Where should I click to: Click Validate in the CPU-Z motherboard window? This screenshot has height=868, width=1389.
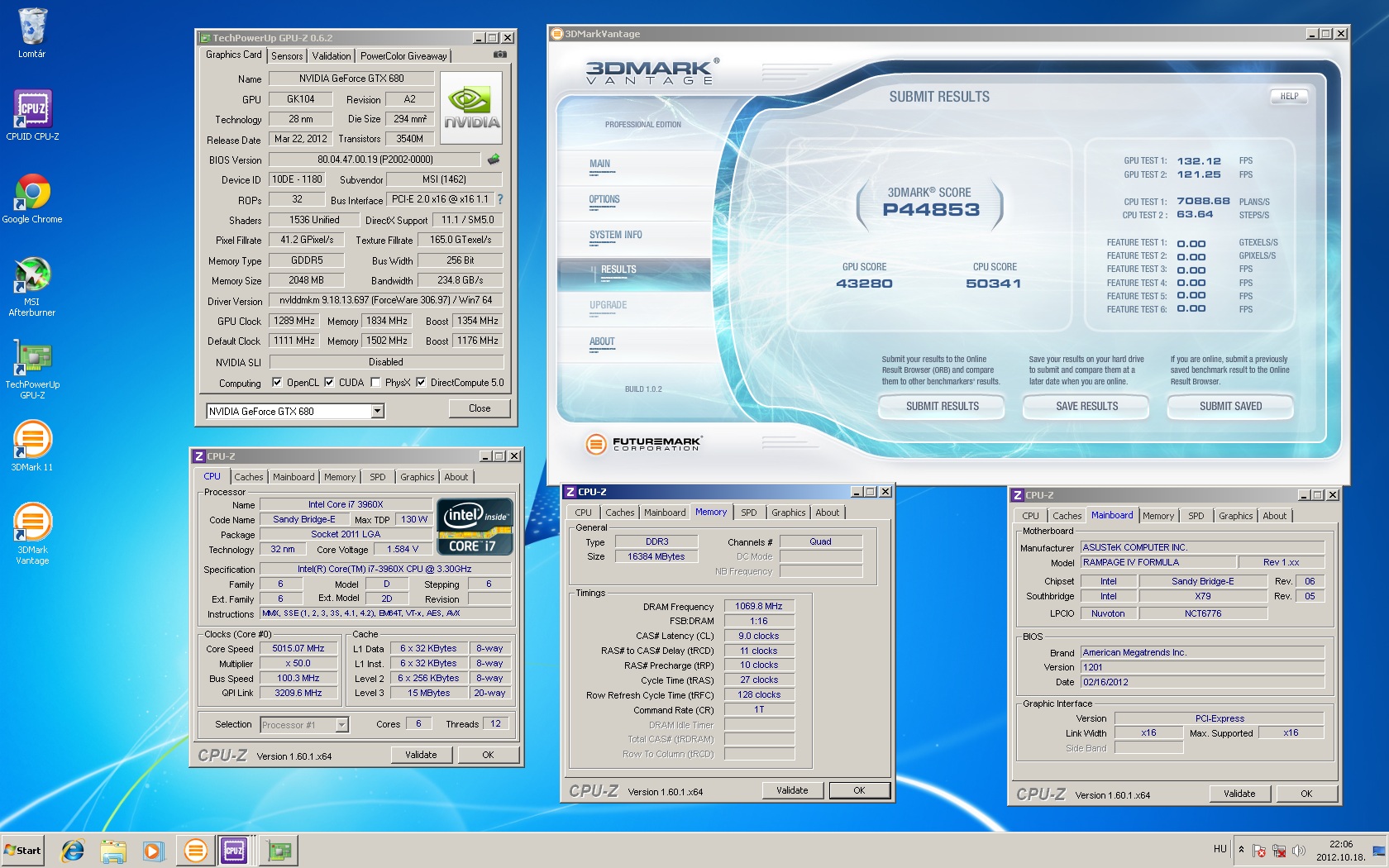1239,794
